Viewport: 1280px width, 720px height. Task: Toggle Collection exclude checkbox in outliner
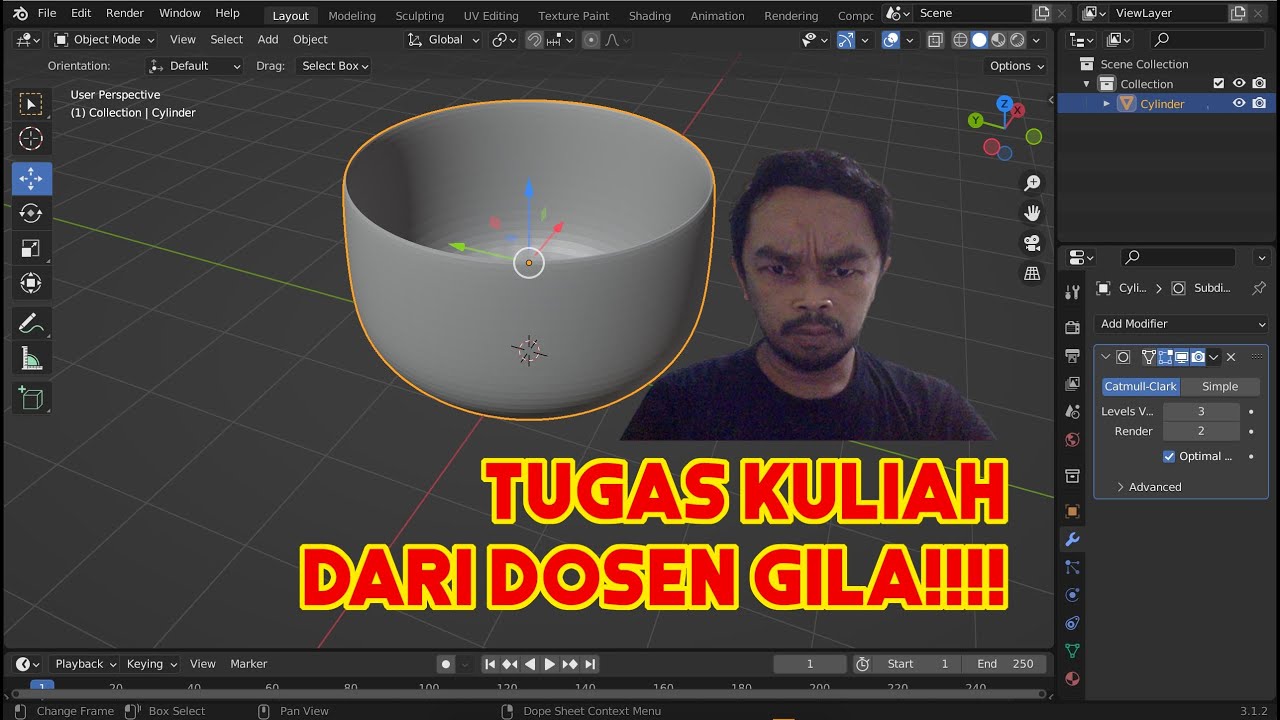(1218, 84)
